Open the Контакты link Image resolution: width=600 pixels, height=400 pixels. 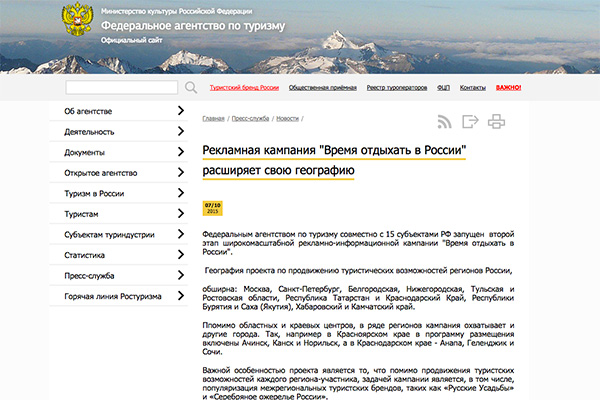coord(473,88)
